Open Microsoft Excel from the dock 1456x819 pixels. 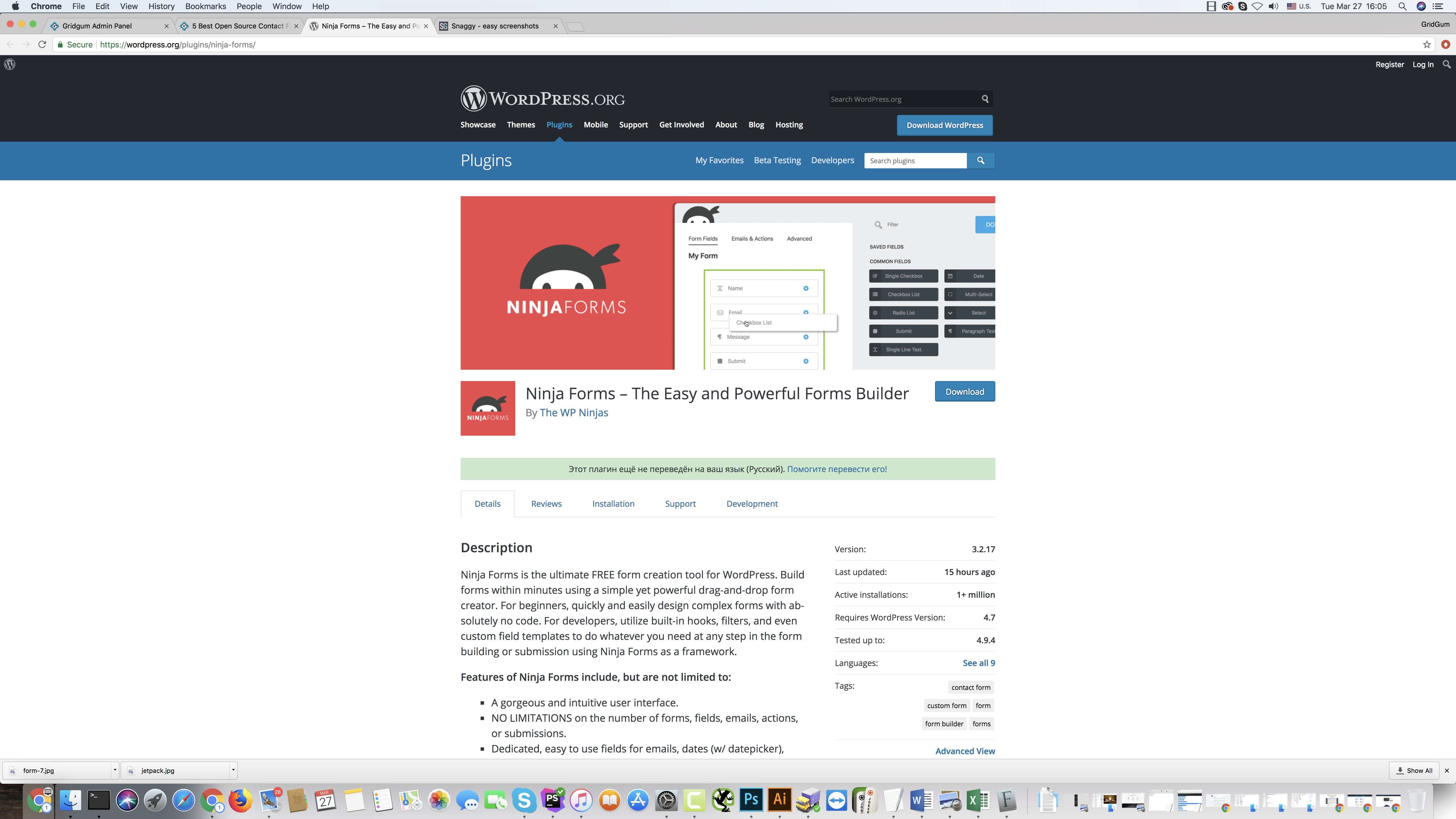pos(978,800)
